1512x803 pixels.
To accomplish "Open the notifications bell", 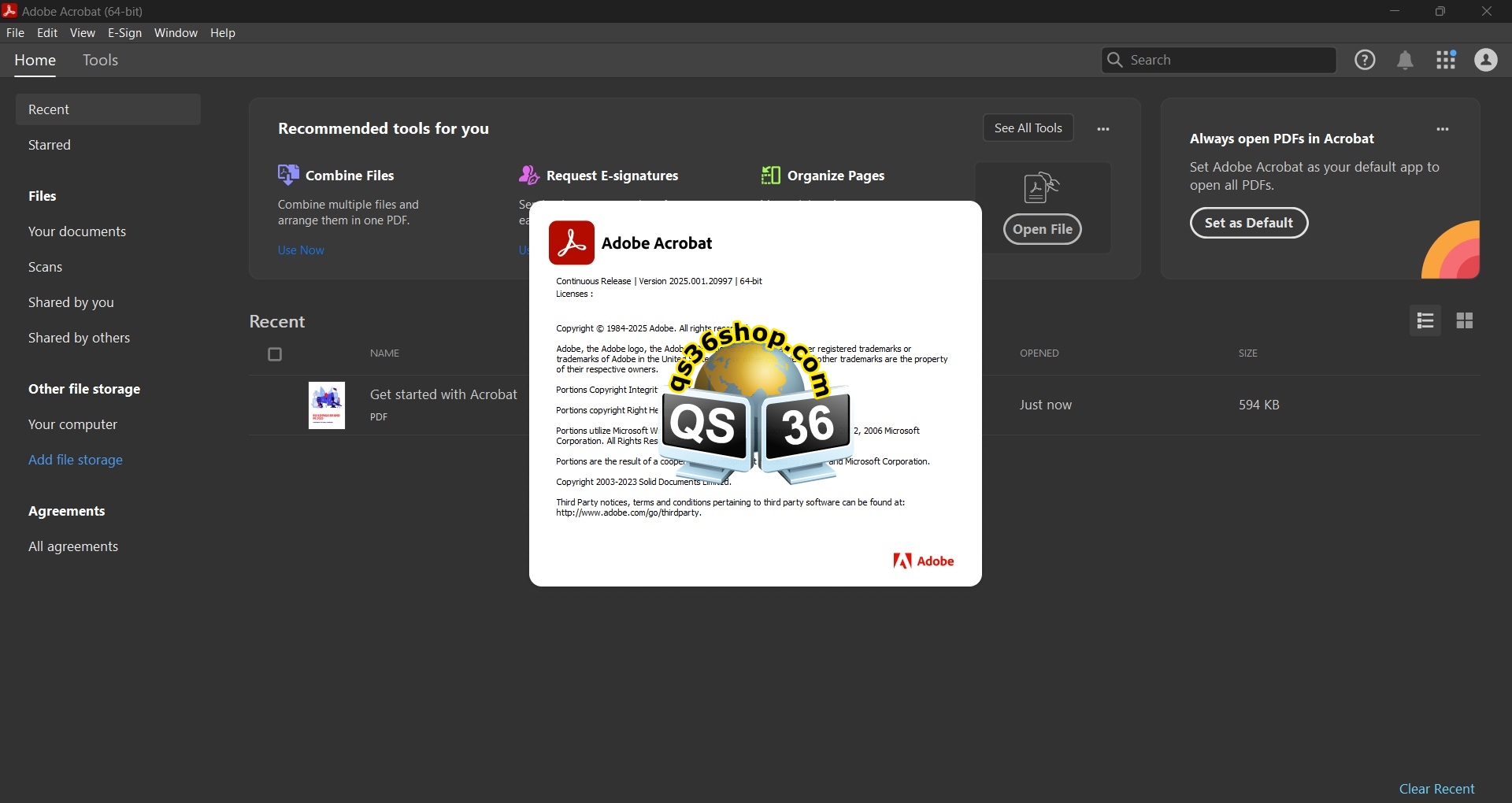I will click(x=1405, y=61).
